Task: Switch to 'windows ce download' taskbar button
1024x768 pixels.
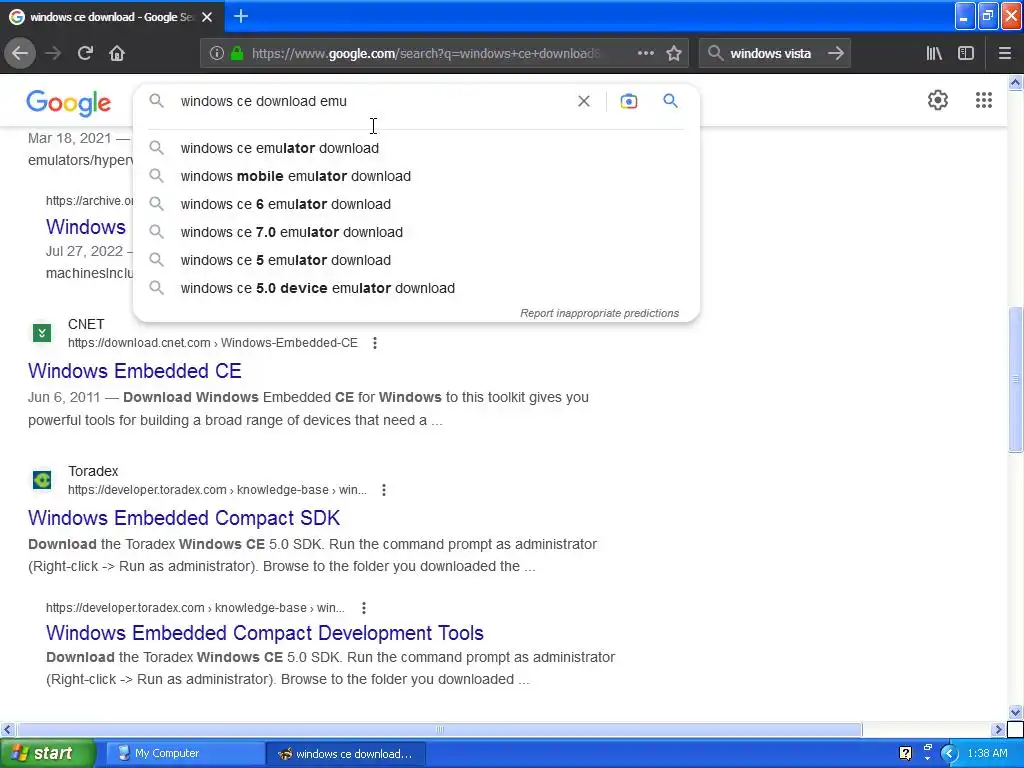Action: (x=345, y=754)
